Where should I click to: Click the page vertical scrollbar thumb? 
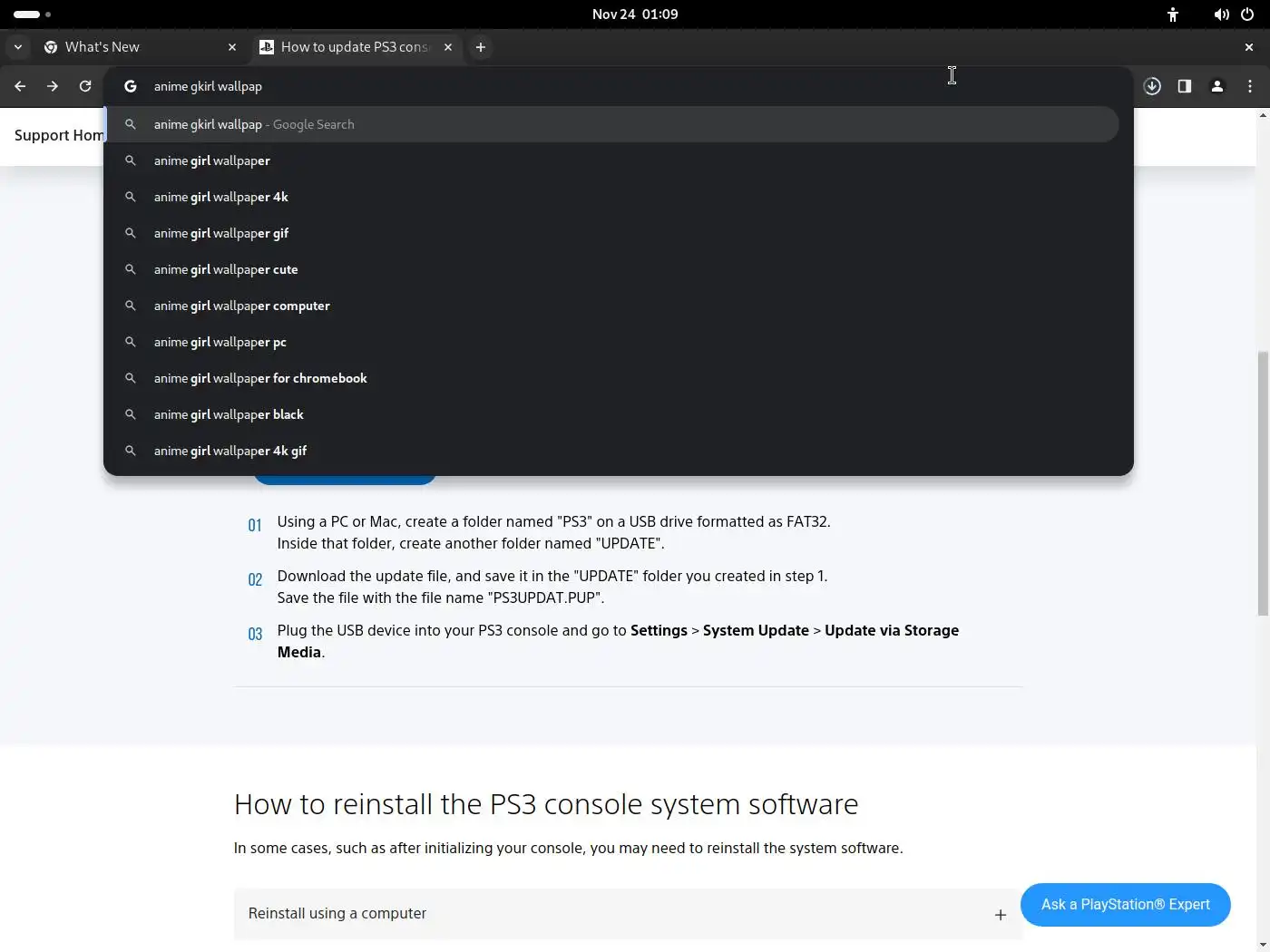1263,484
